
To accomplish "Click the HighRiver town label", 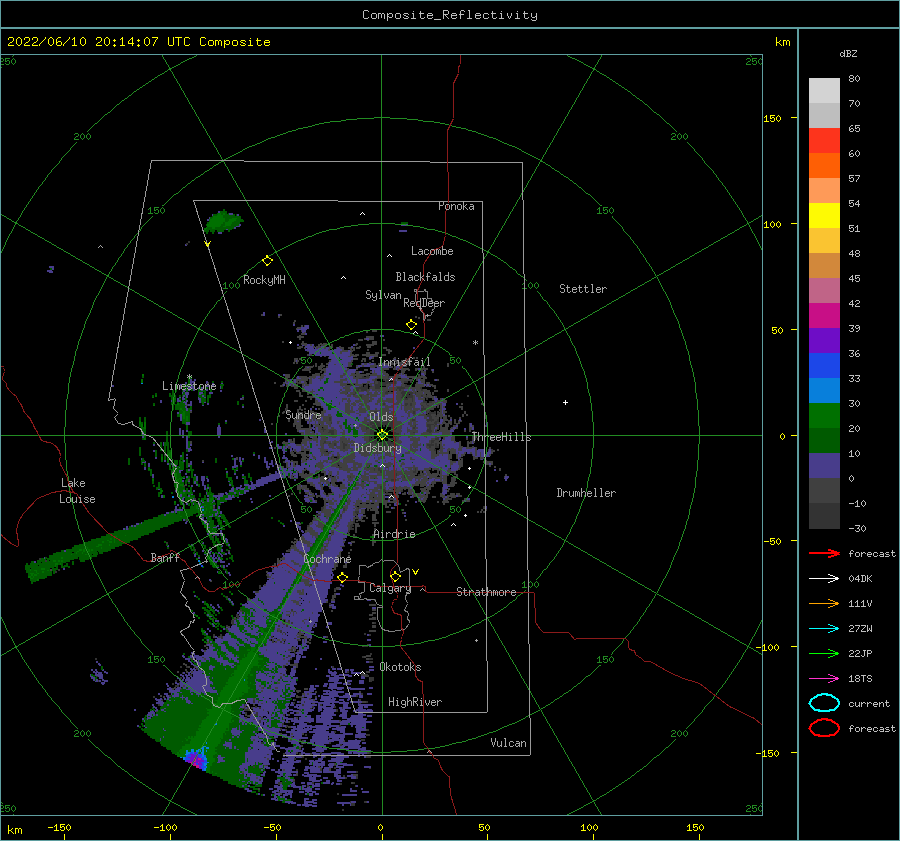I will 415,702.
